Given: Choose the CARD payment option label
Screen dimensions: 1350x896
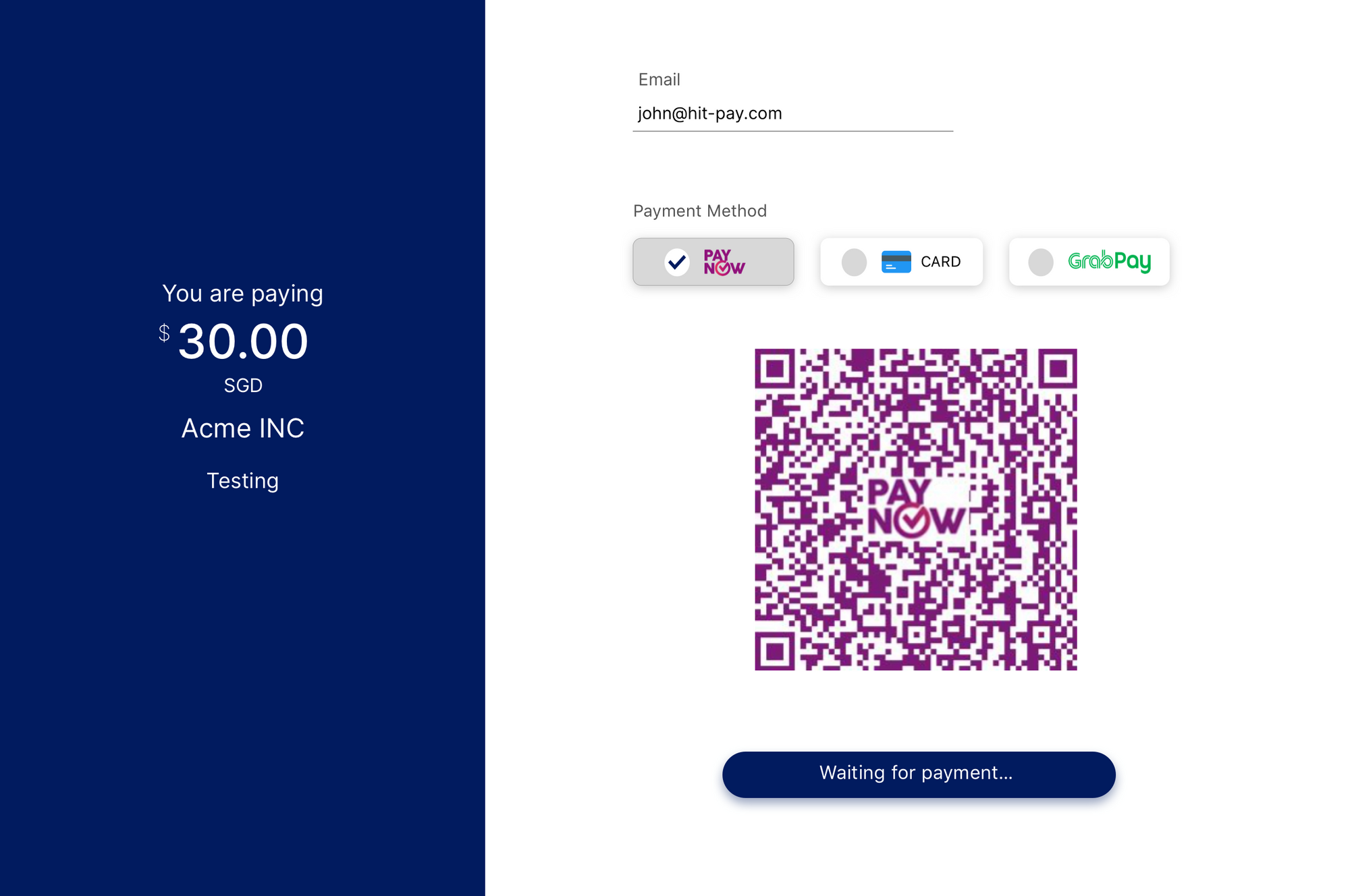Looking at the screenshot, I should click(940, 262).
